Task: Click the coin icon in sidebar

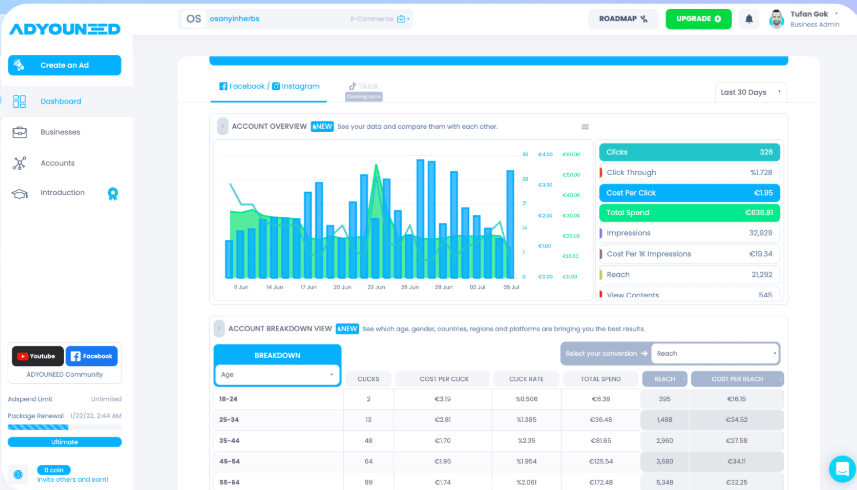Action: pos(18,474)
